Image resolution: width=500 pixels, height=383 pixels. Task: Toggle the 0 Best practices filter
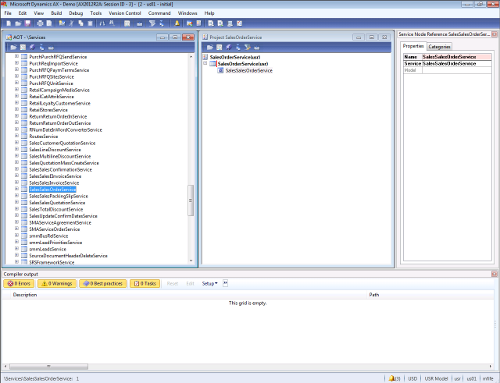tap(103, 283)
